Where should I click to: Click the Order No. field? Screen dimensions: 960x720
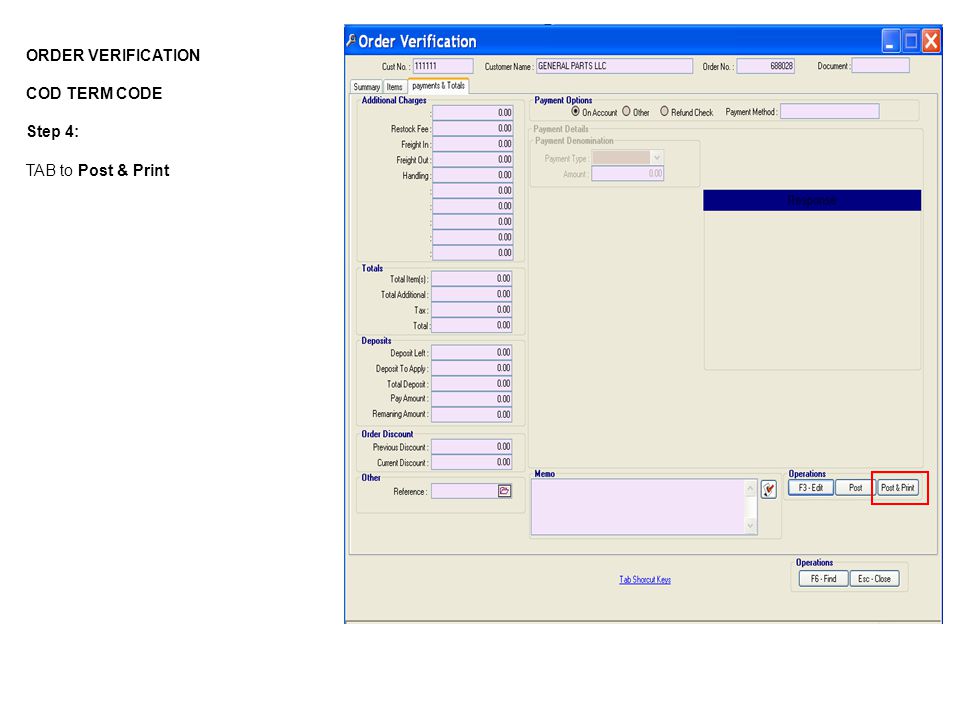(x=765, y=66)
